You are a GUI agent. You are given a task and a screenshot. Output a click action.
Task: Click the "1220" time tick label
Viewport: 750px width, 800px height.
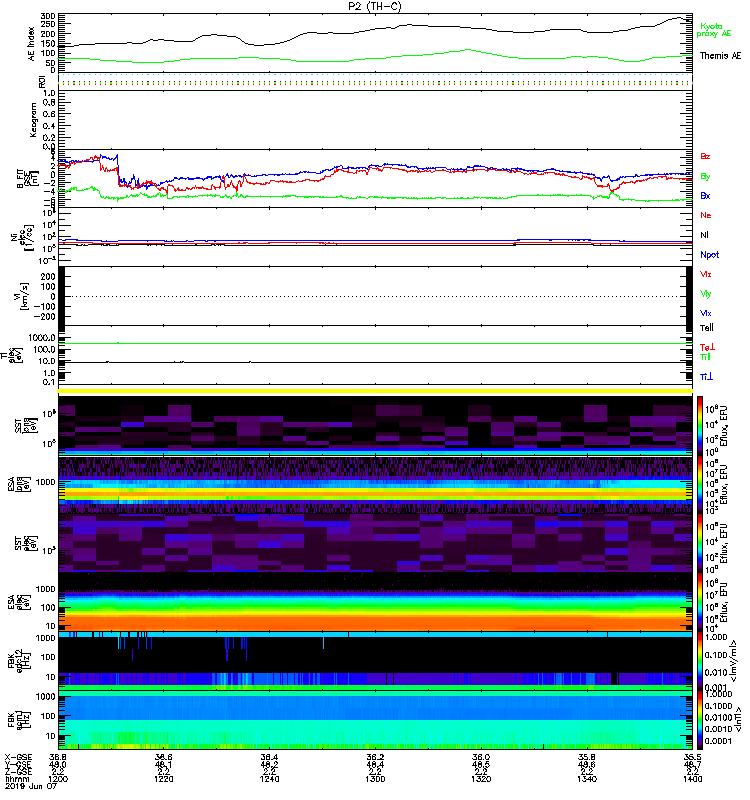pyautogui.click(x=164, y=779)
